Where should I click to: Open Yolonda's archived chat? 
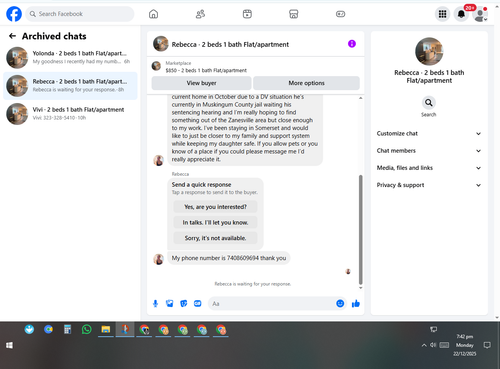tap(70, 57)
